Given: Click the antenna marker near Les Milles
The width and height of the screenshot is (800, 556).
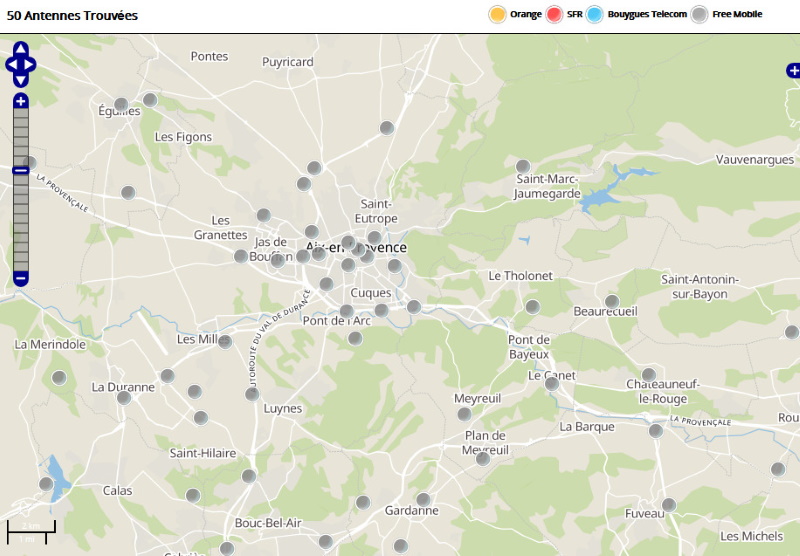Looking at the screenshot, I should pos(225,341).
